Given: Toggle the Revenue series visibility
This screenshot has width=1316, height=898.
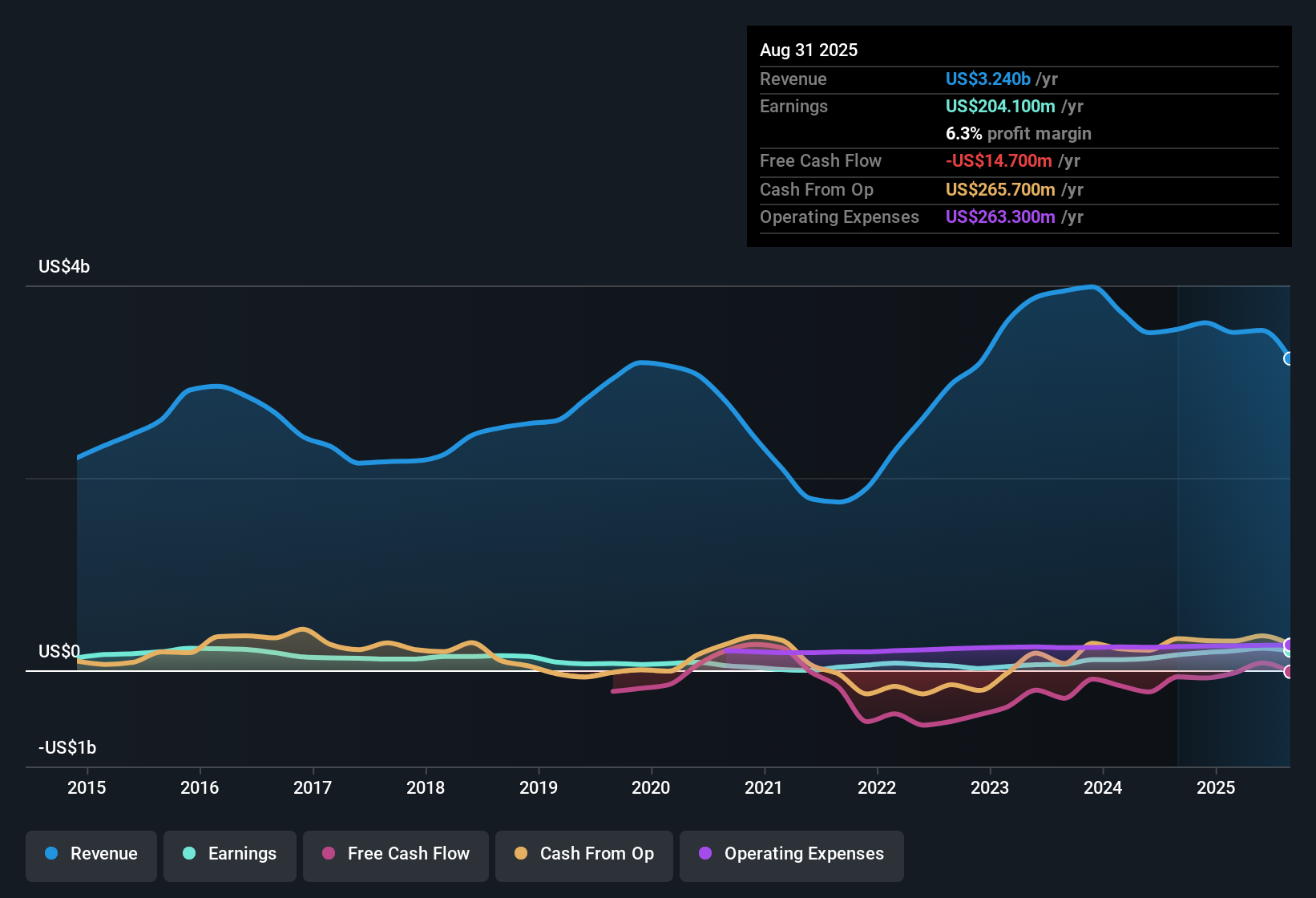Looking at the screenshot, I should (91, 856).
